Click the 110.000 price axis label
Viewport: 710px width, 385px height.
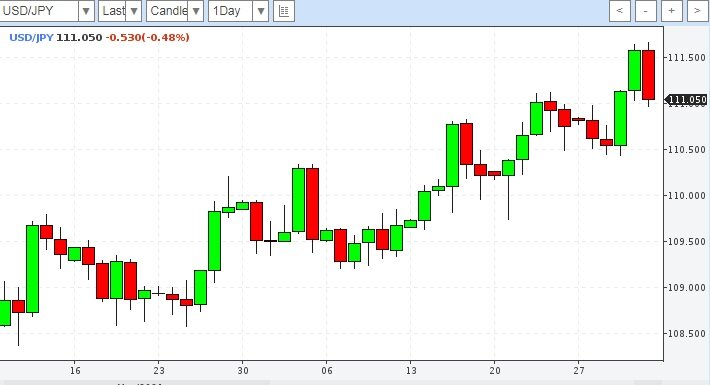point(687,196)
